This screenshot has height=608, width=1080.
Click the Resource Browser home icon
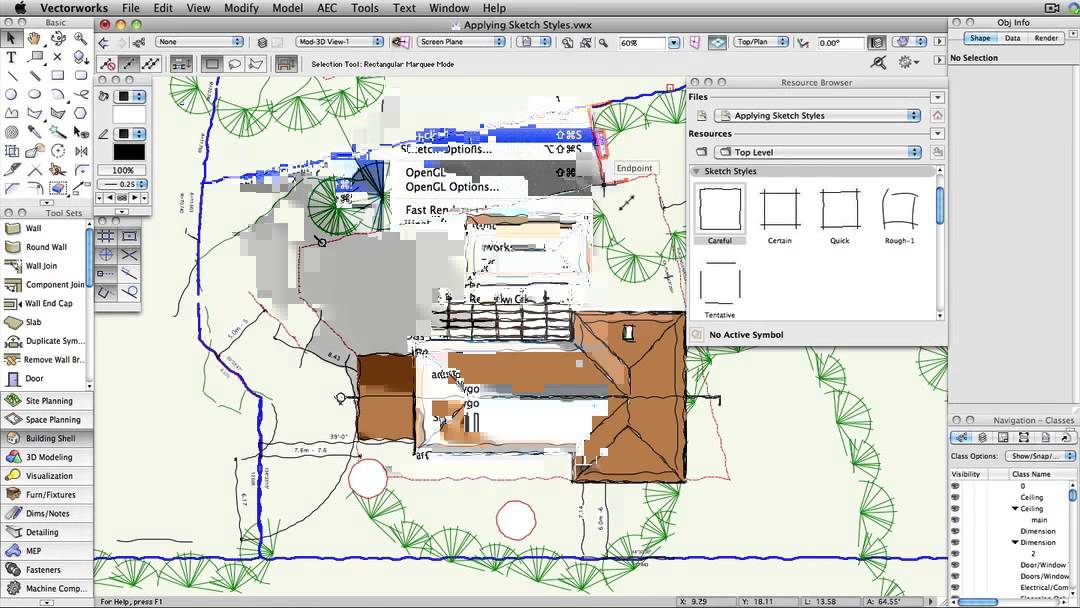pyautogui.click(x=937, y=116)
